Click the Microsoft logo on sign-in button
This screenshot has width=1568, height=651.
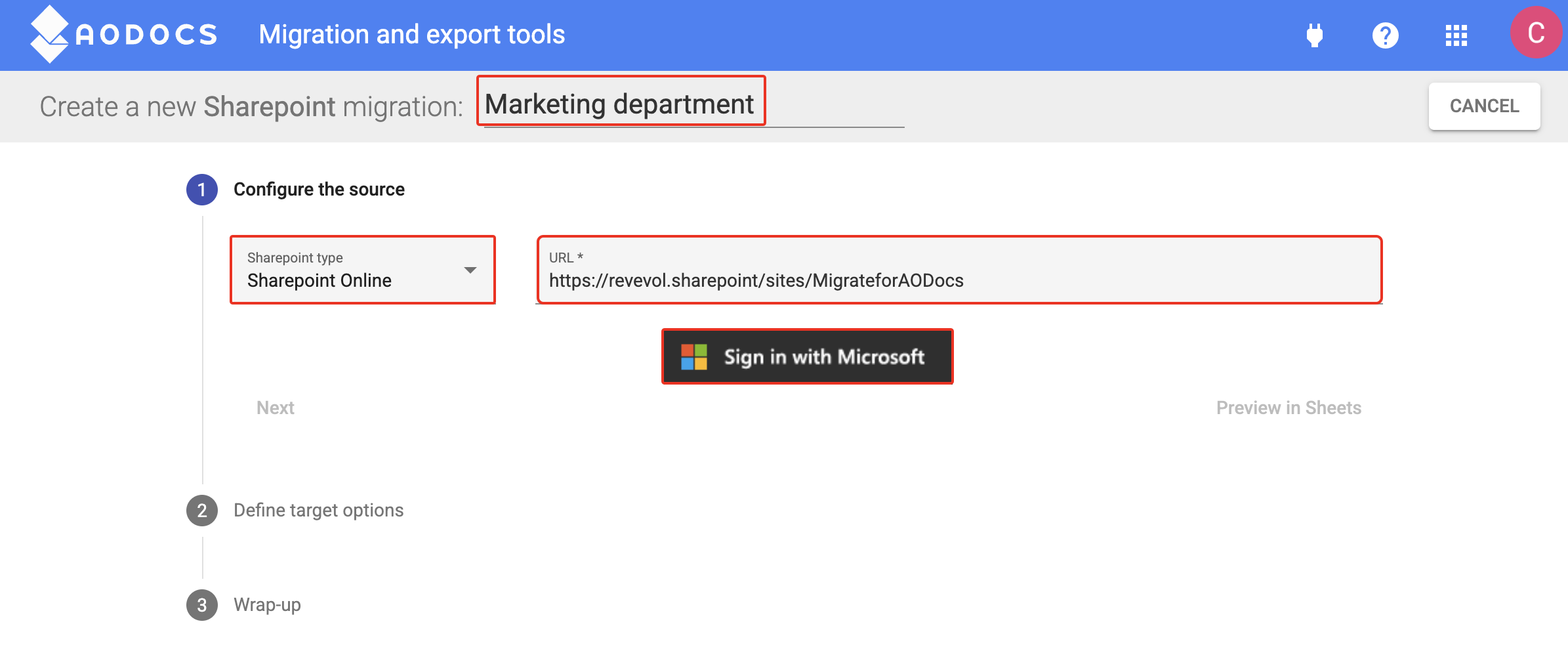(x=693, y=357)
